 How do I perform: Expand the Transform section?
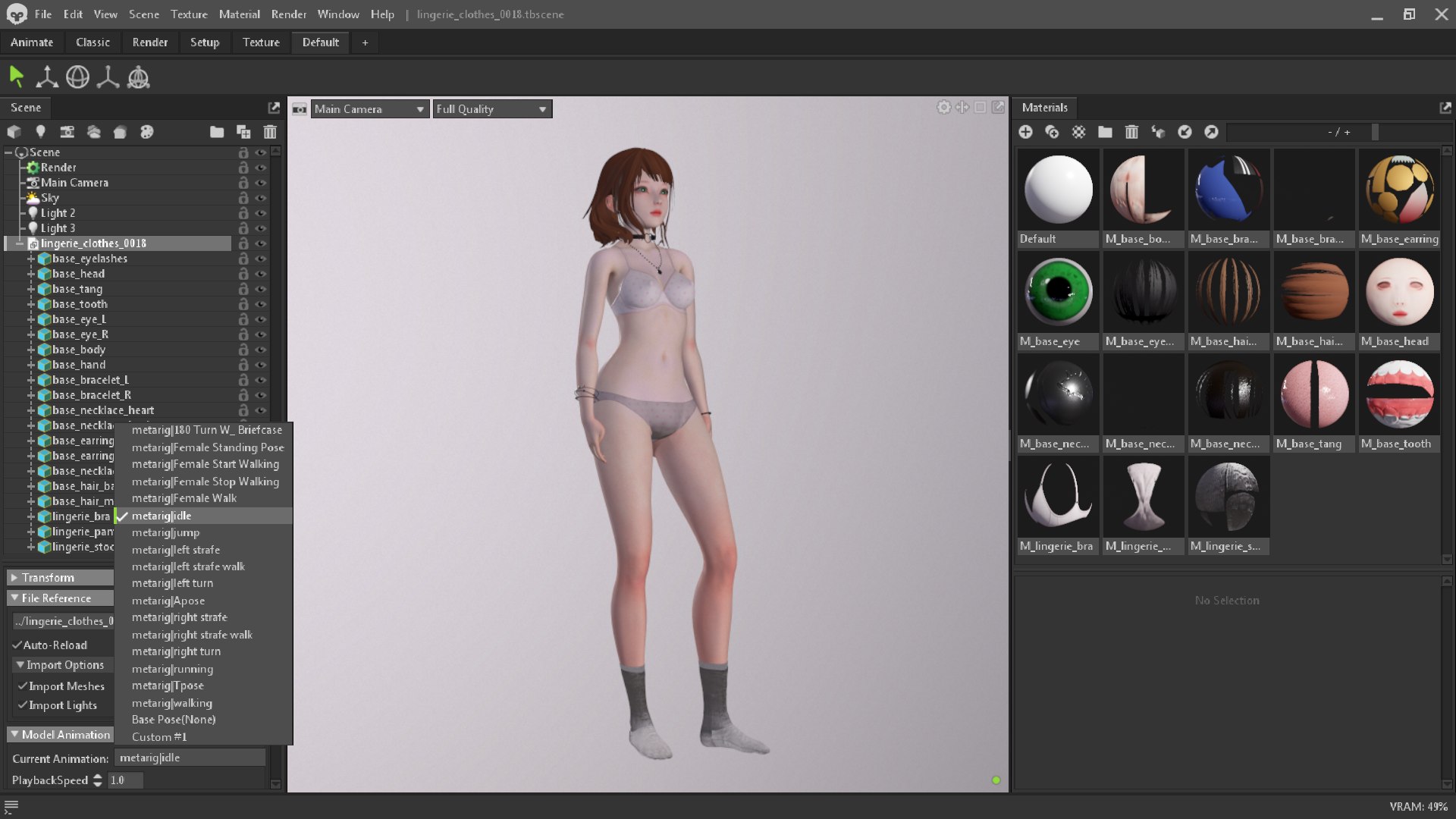pos(61,577)
